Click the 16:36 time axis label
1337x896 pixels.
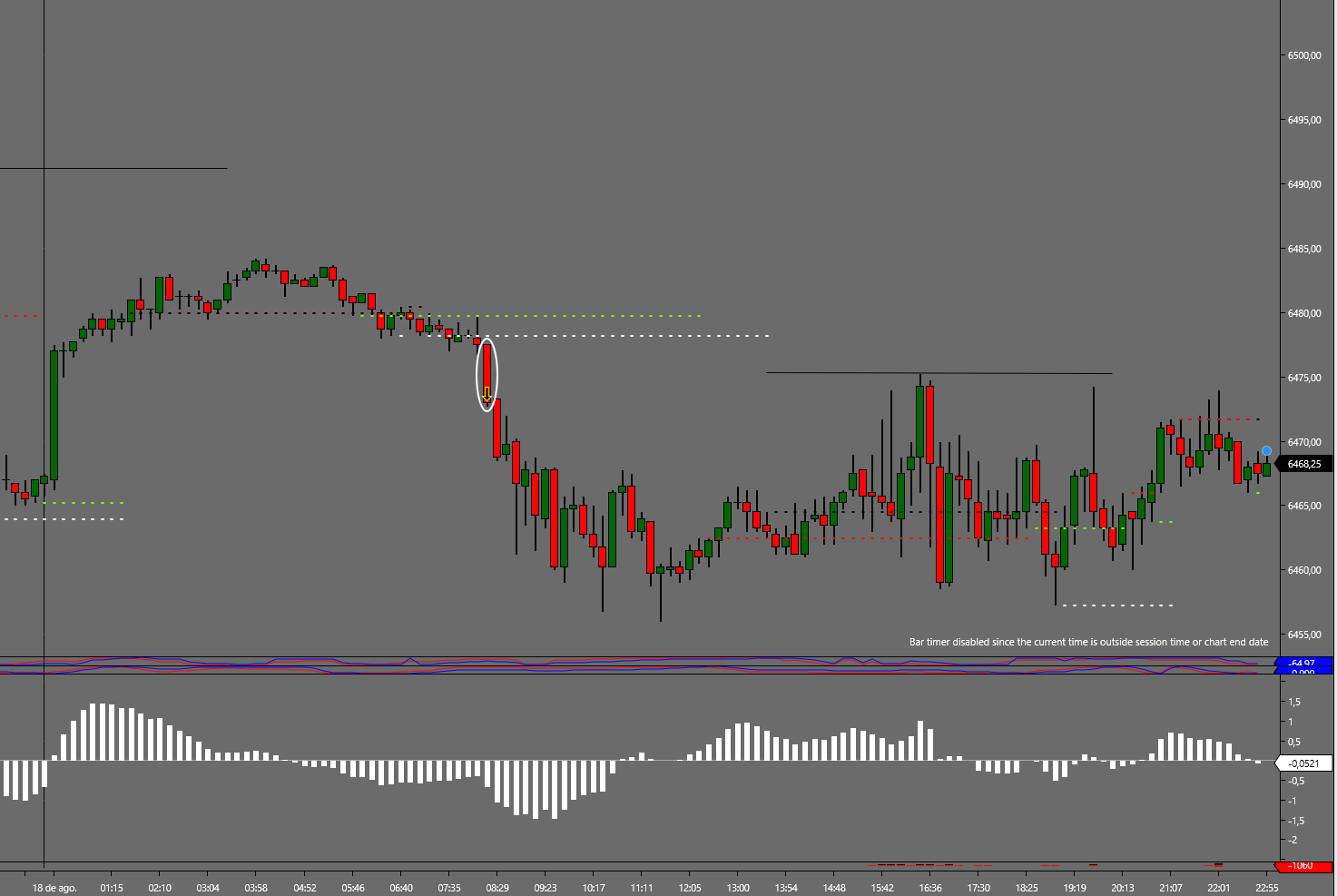pos(930,888)
